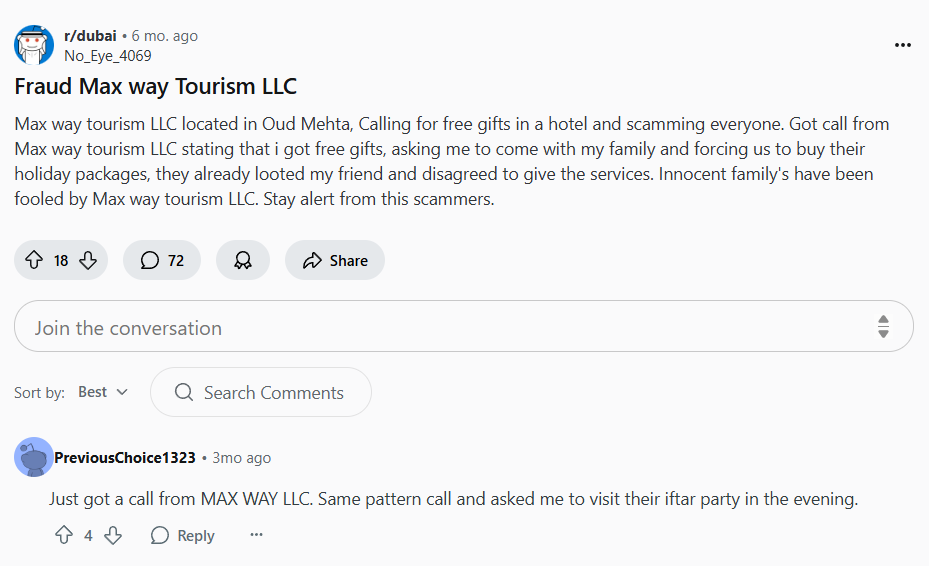Image resolution: width=929 pixels, height=566 pixels.
Task: Open the 72 comments button
Action: 162,260
